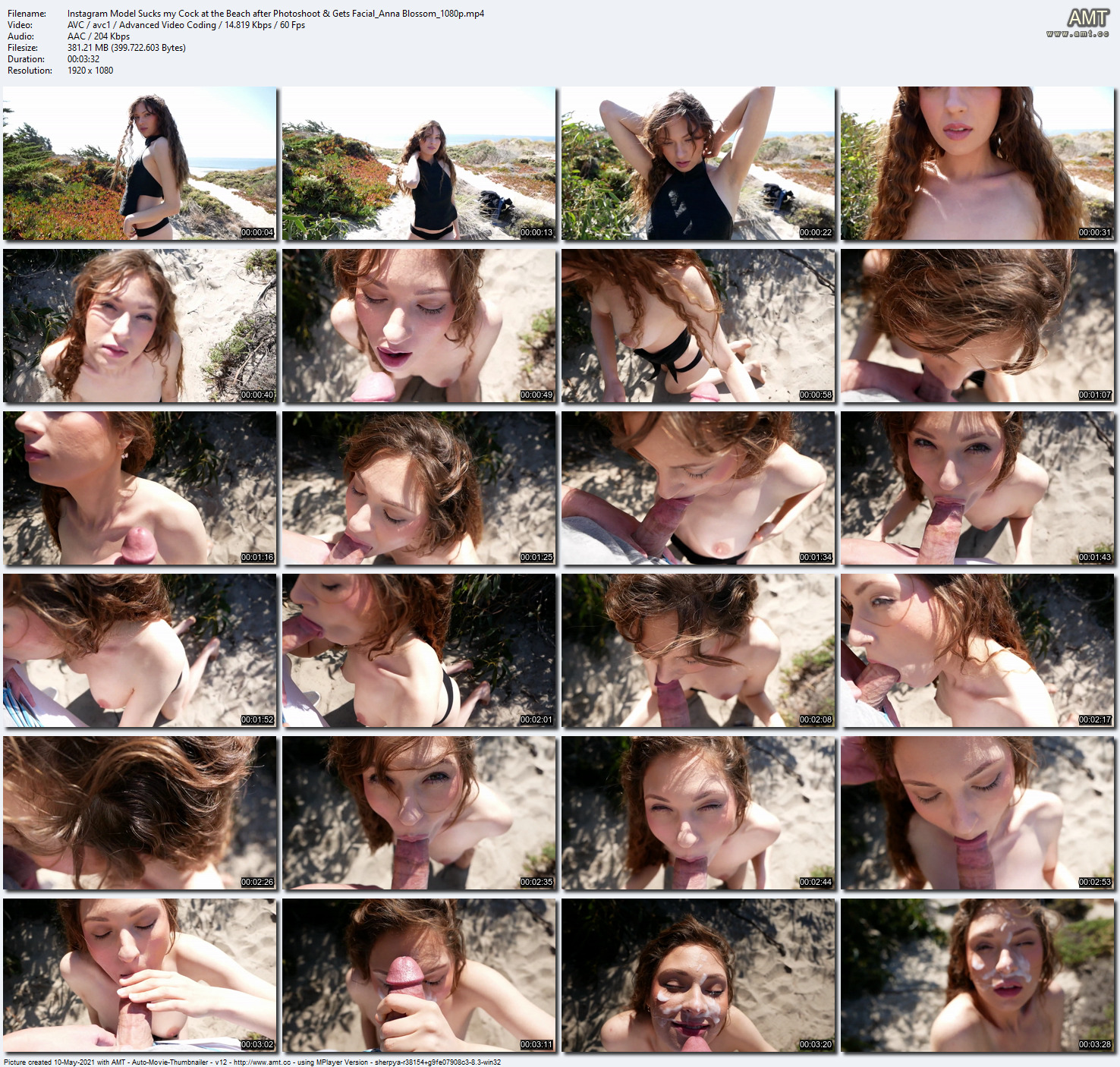This screenshot has width=1120, height=1067.
Task: Click the Filename label in header
Action: point(27,14)
